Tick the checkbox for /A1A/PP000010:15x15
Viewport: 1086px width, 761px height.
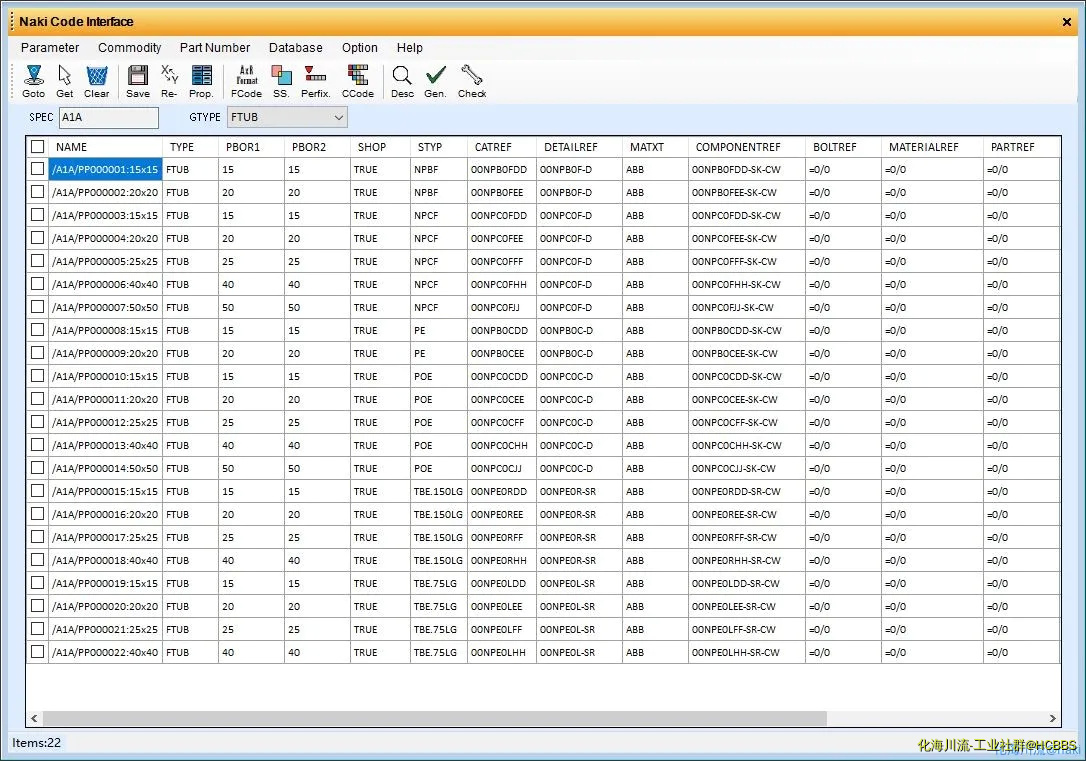coord(37,376)
